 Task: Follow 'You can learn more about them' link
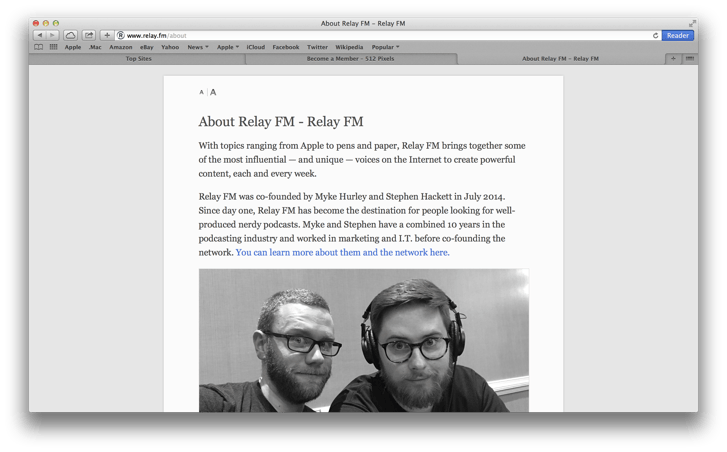(342, 252)
